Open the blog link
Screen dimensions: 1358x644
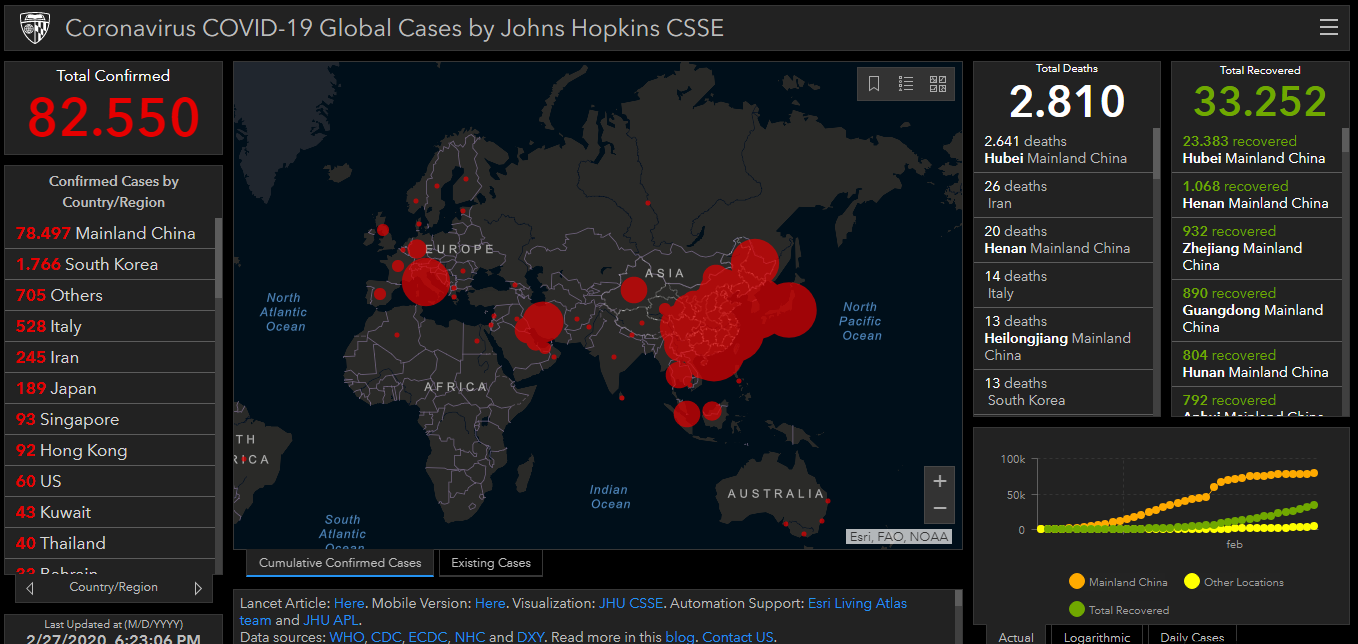pos(679,637)
